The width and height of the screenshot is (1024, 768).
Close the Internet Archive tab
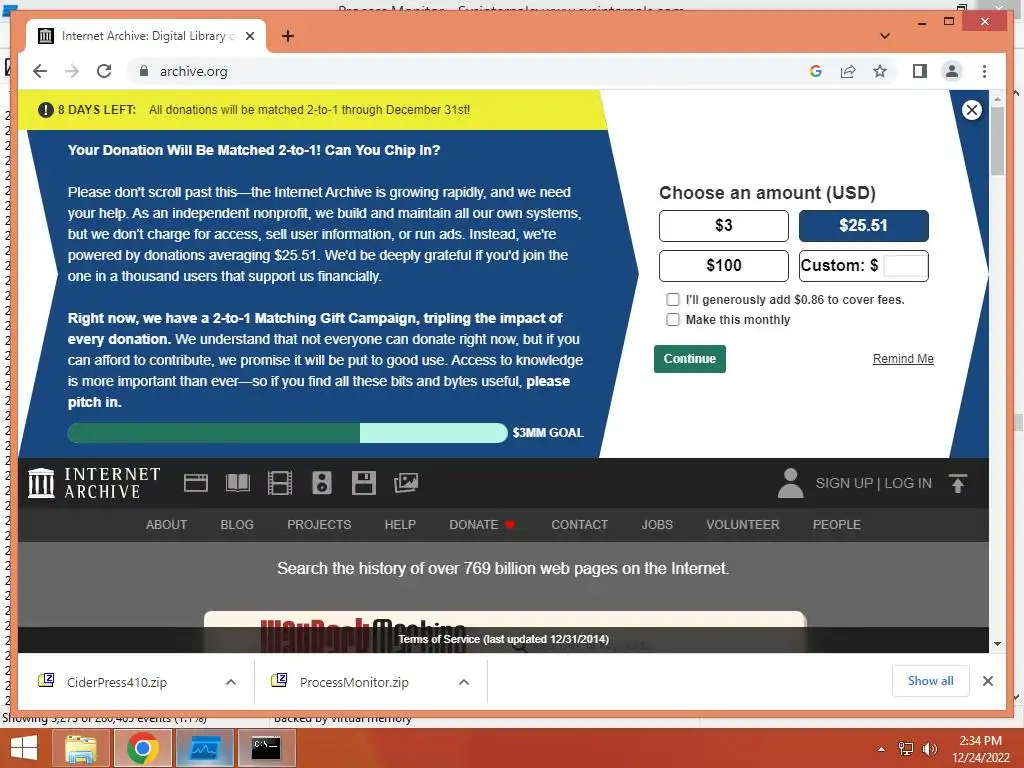pos(249,36)
